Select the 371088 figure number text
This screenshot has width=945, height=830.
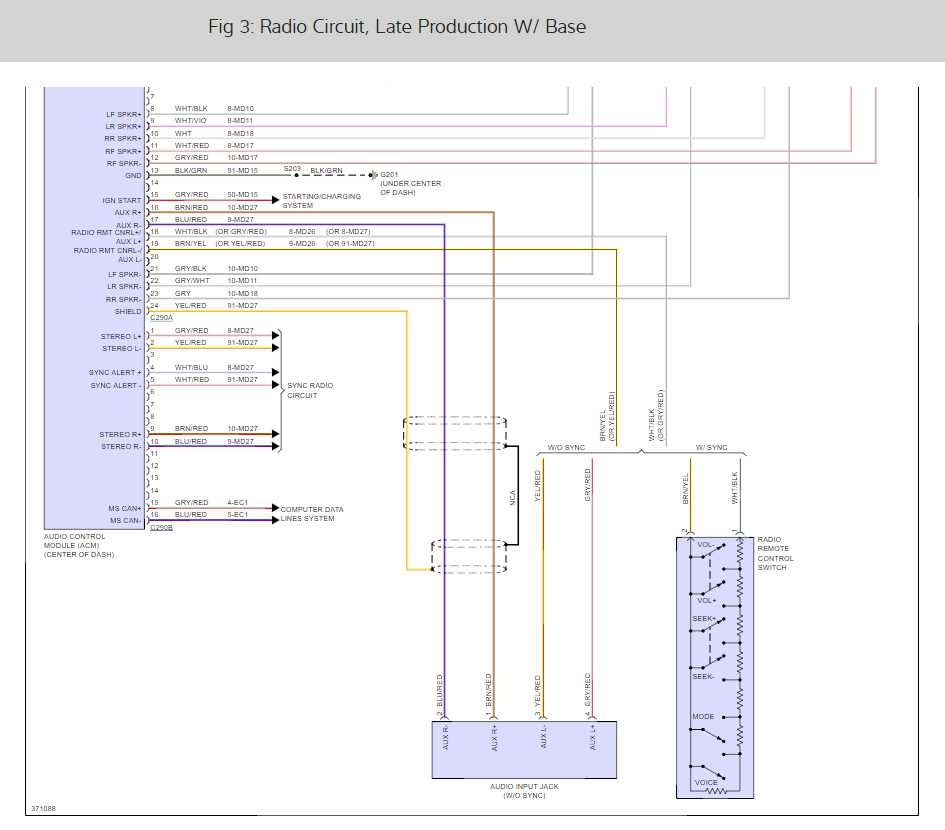click(x=44, y=806)
